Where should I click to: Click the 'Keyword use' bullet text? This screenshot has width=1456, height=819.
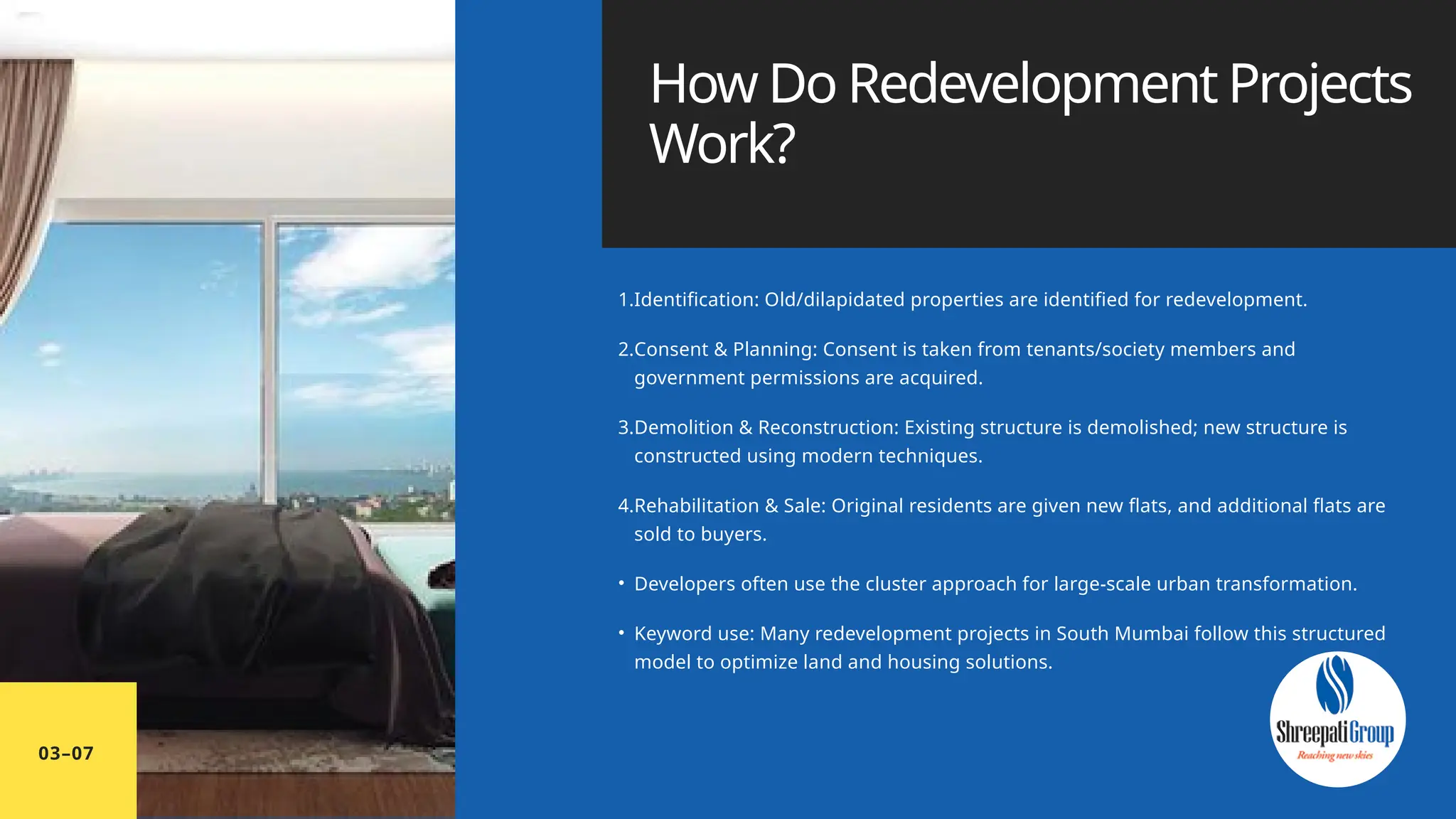[x=1008, y=634]
